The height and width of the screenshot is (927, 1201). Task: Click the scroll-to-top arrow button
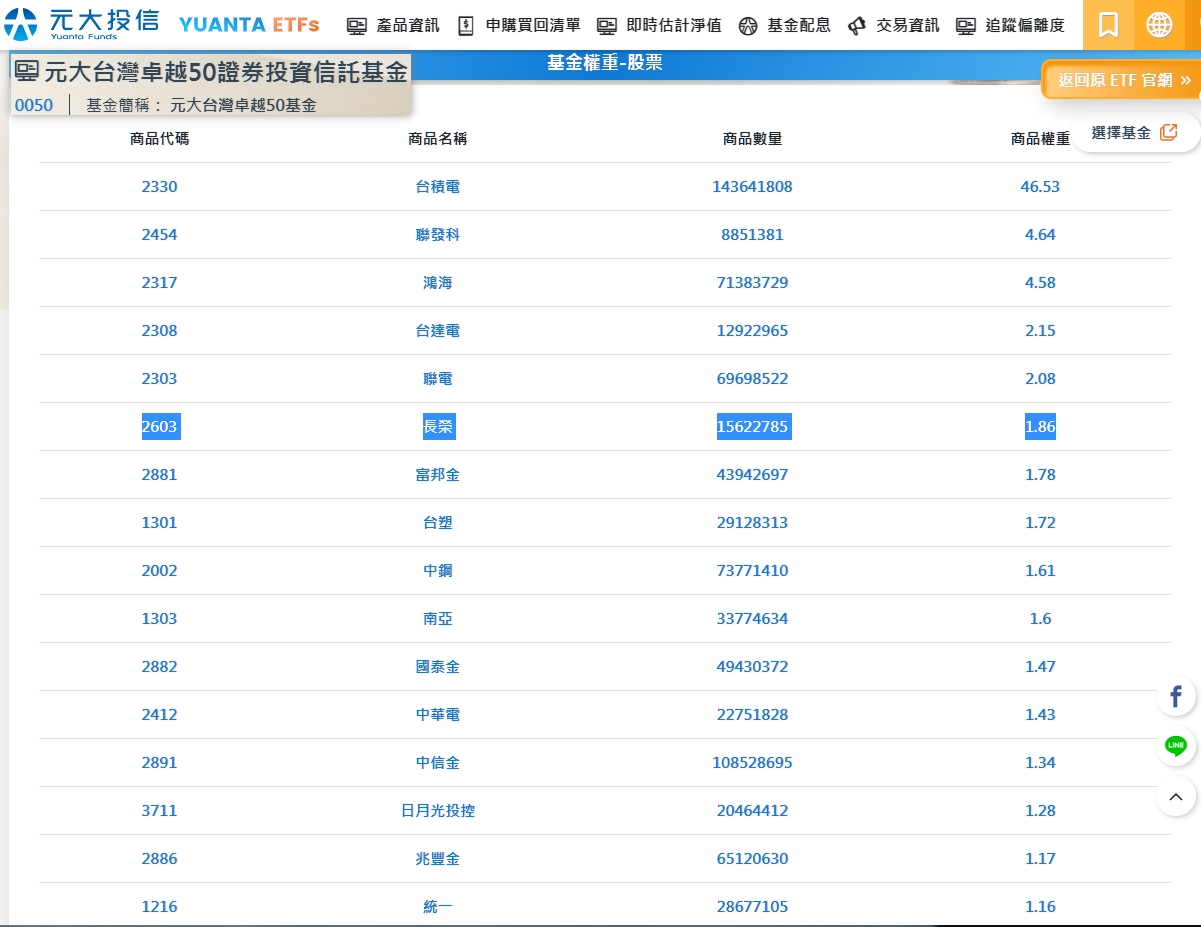click(x=1176, y=797)
